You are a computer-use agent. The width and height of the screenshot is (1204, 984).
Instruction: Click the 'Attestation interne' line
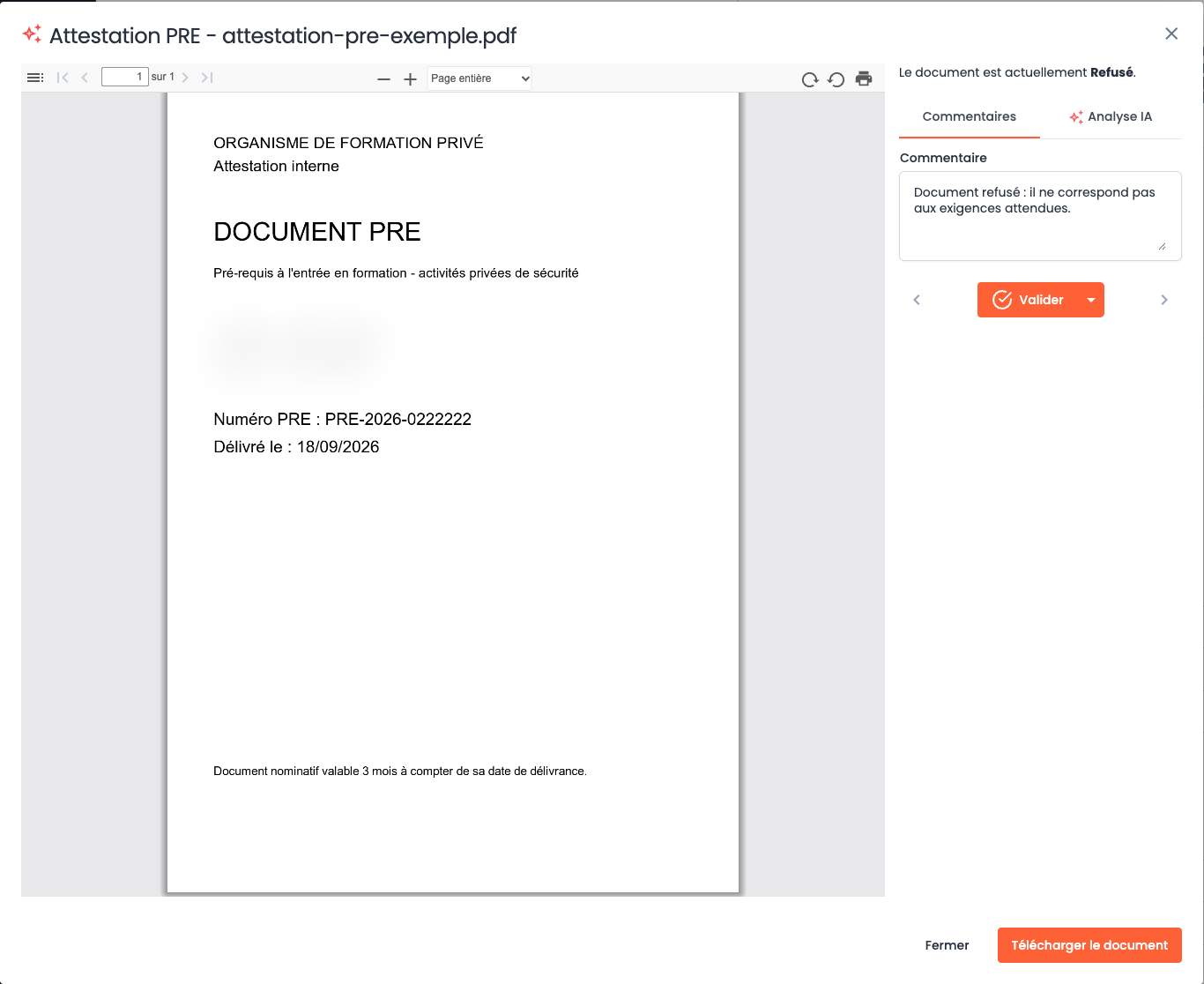276,166
